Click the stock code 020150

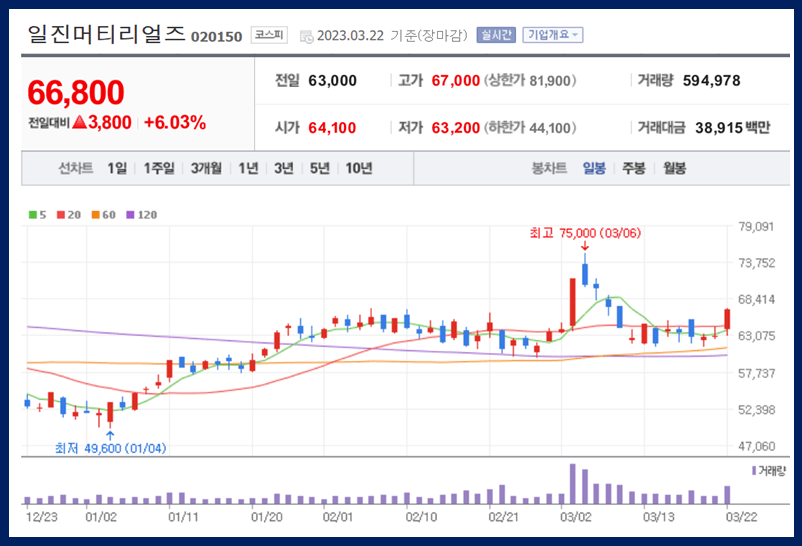coord(216,37)
